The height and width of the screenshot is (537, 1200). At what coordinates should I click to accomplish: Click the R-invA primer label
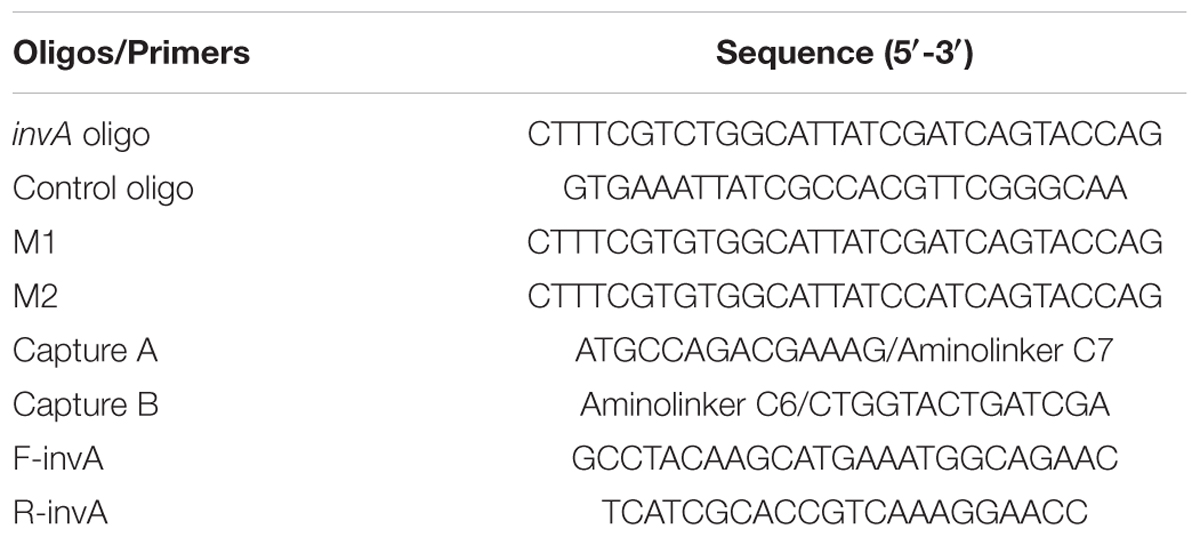pyautogui.click(x=60, y=514)
